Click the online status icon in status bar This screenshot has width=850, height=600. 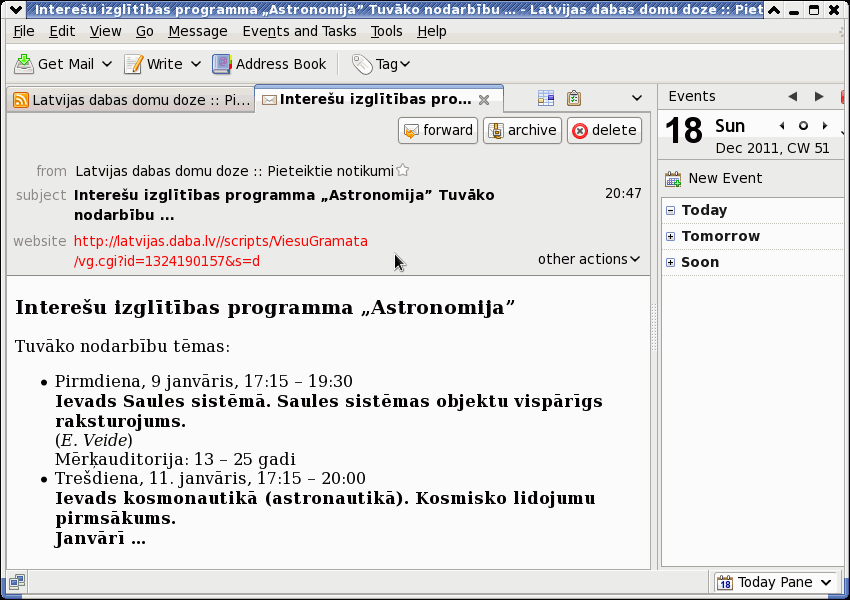(16, 582)
